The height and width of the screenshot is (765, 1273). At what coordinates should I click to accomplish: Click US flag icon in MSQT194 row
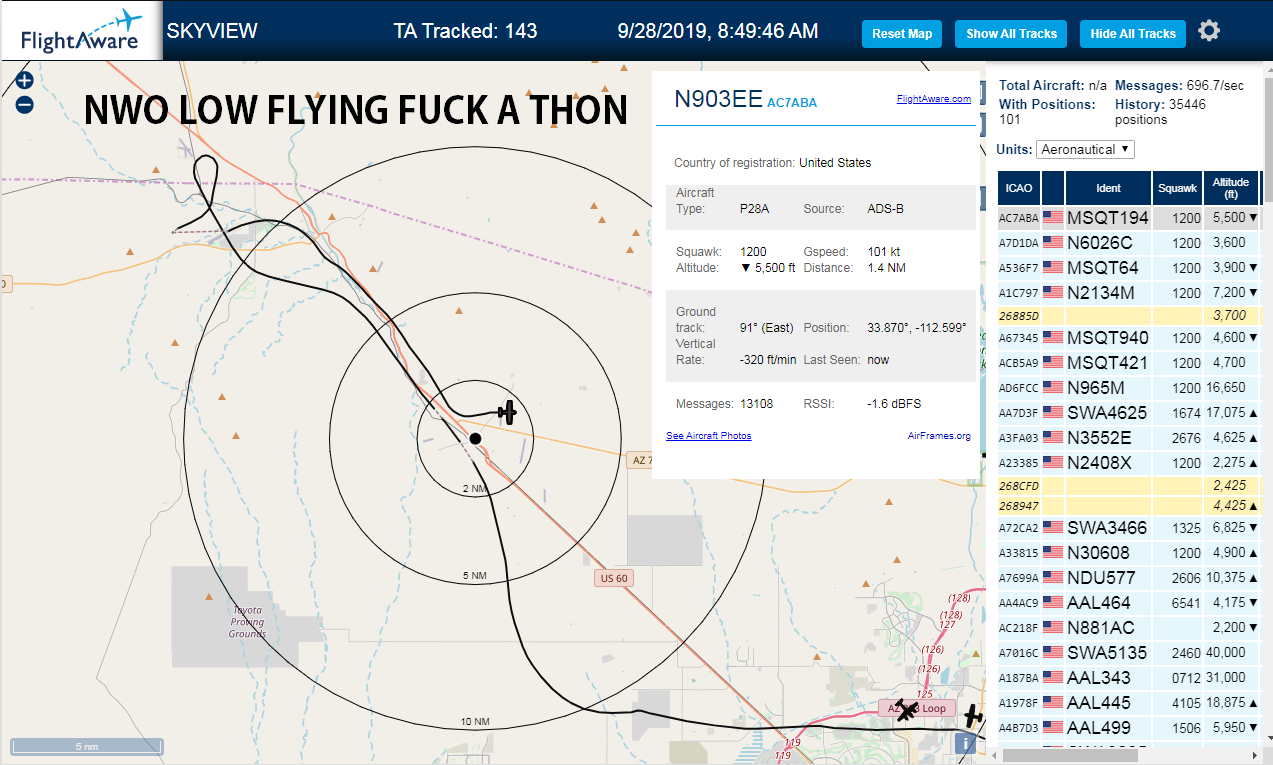[1052, 217]
